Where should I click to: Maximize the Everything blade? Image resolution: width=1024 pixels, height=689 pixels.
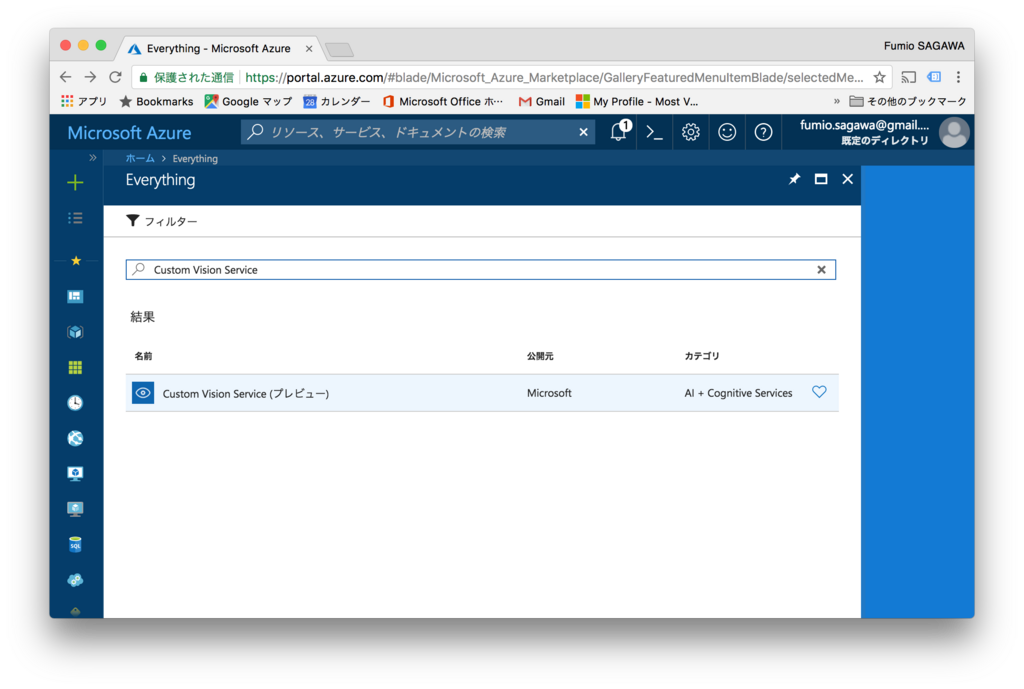click(821, 179)
